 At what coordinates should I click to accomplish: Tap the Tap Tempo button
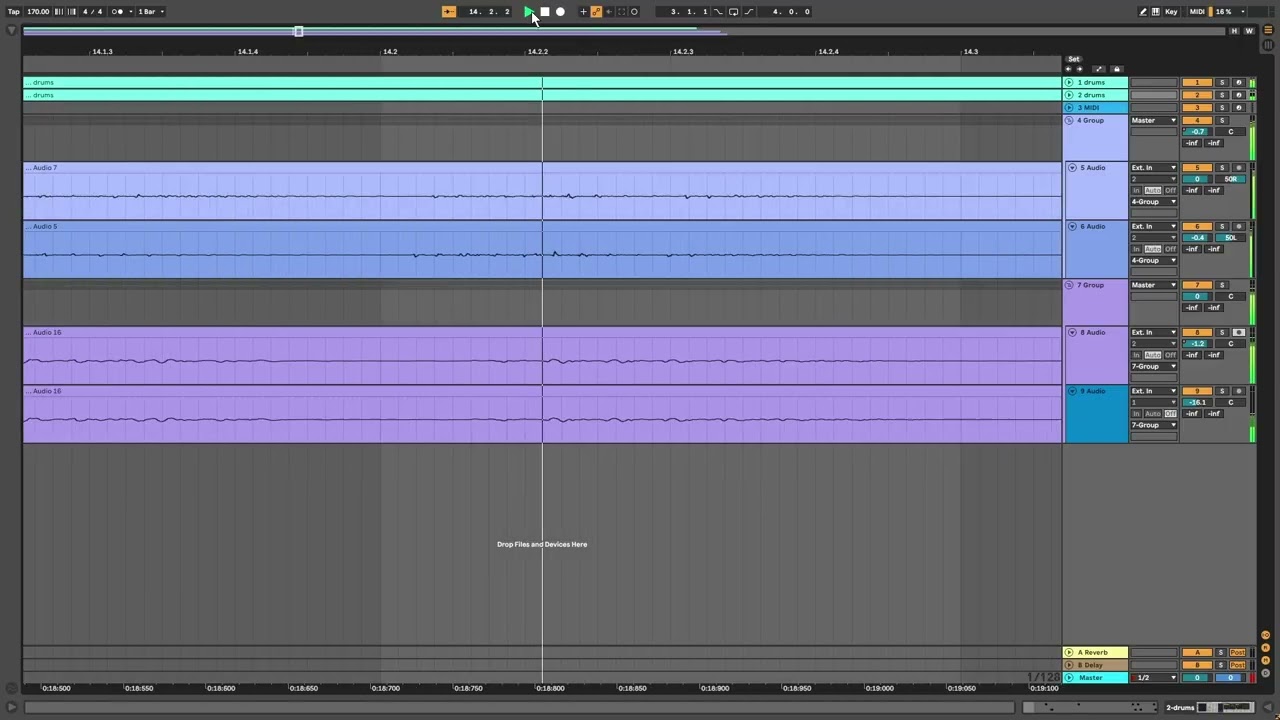[x=14, y=12]
